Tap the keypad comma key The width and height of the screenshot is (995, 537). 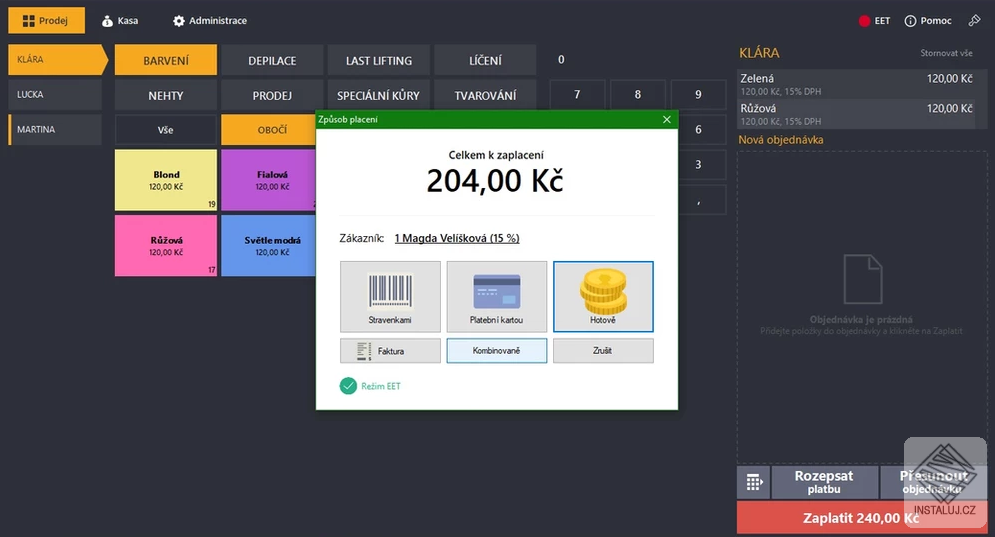[701, 200]
